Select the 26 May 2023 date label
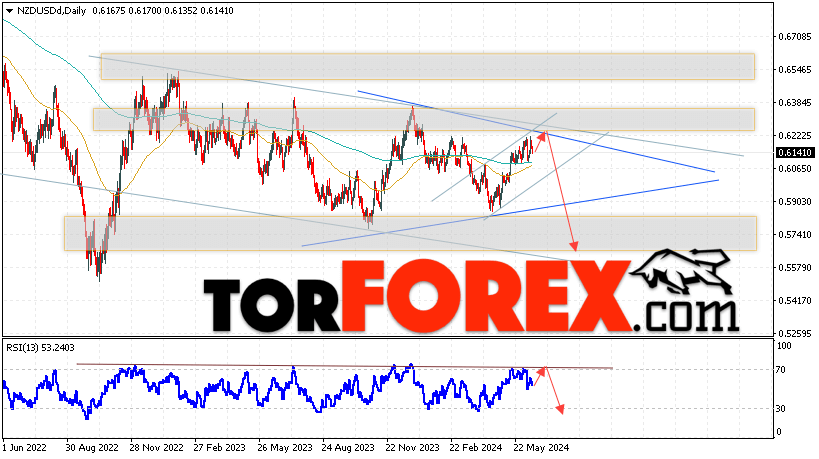This screenshot has width=819, height=459. (x=285, y=448)
